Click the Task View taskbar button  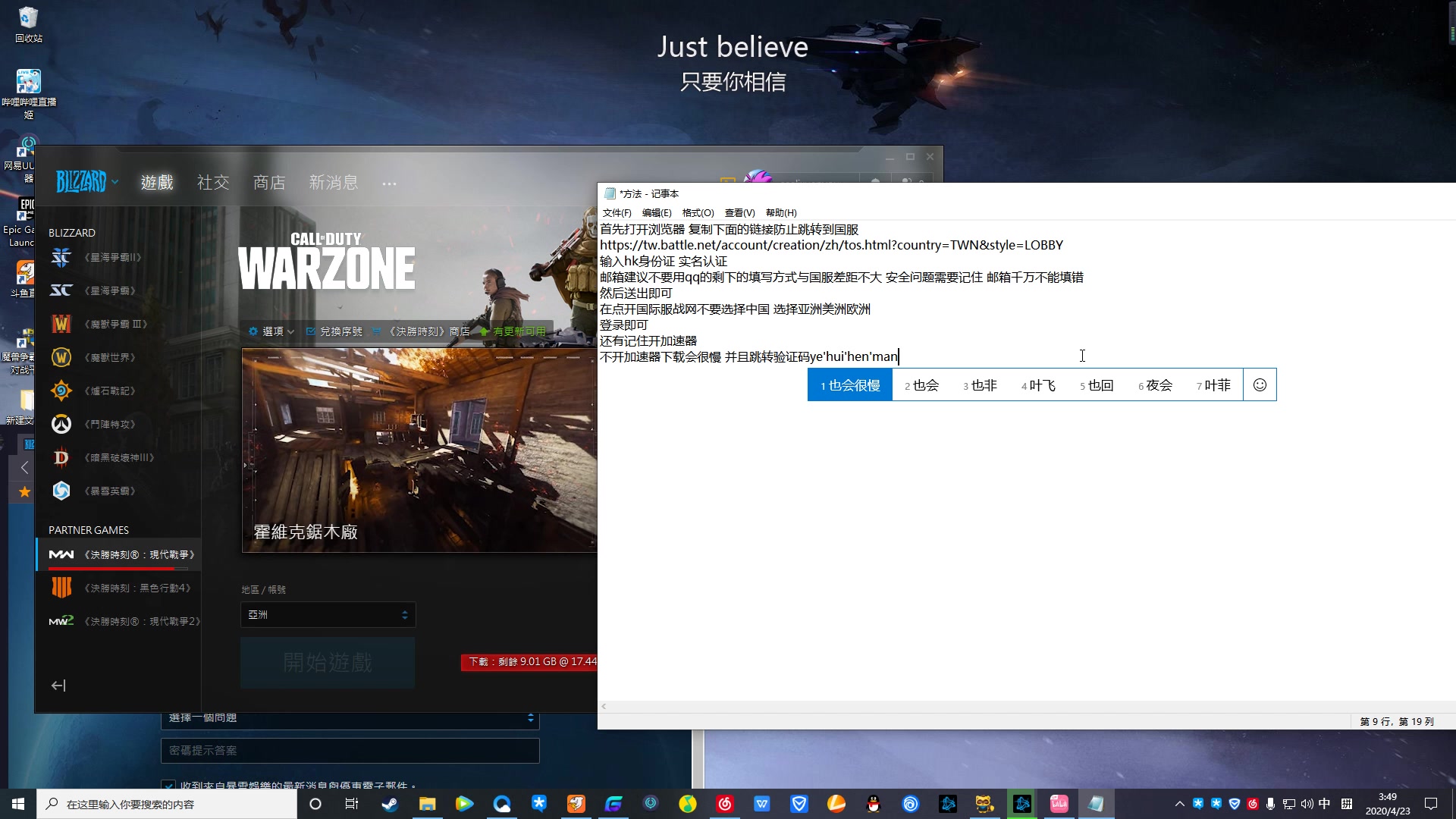(352, 804)
